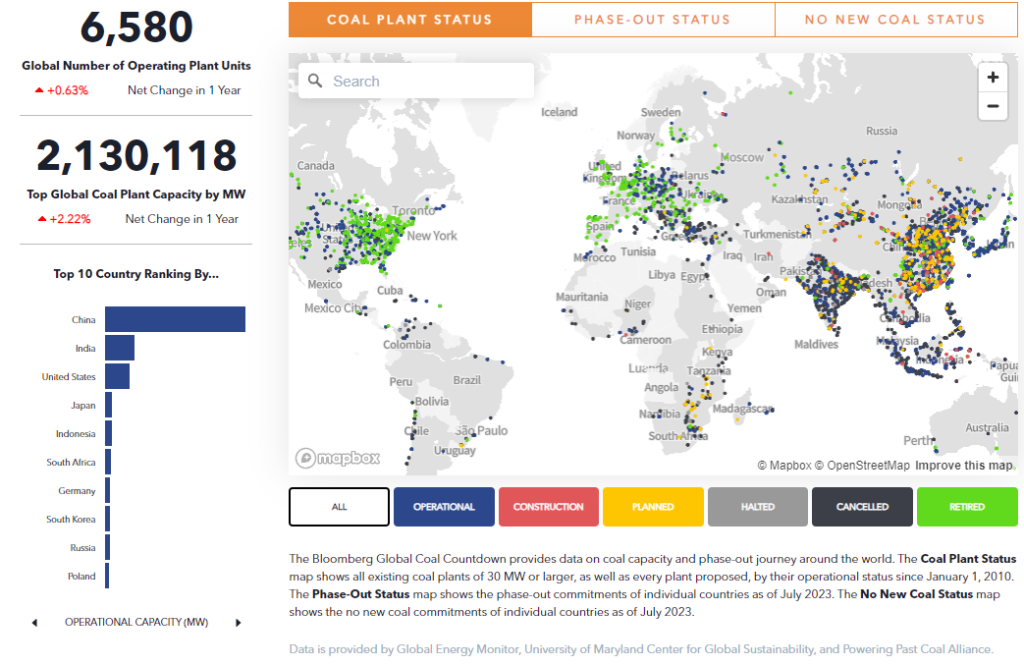The width and height of the screenshot is (1024, 665).
Task: Select South Africa's bar in ranking chart
Action: [x=108, y=462]
